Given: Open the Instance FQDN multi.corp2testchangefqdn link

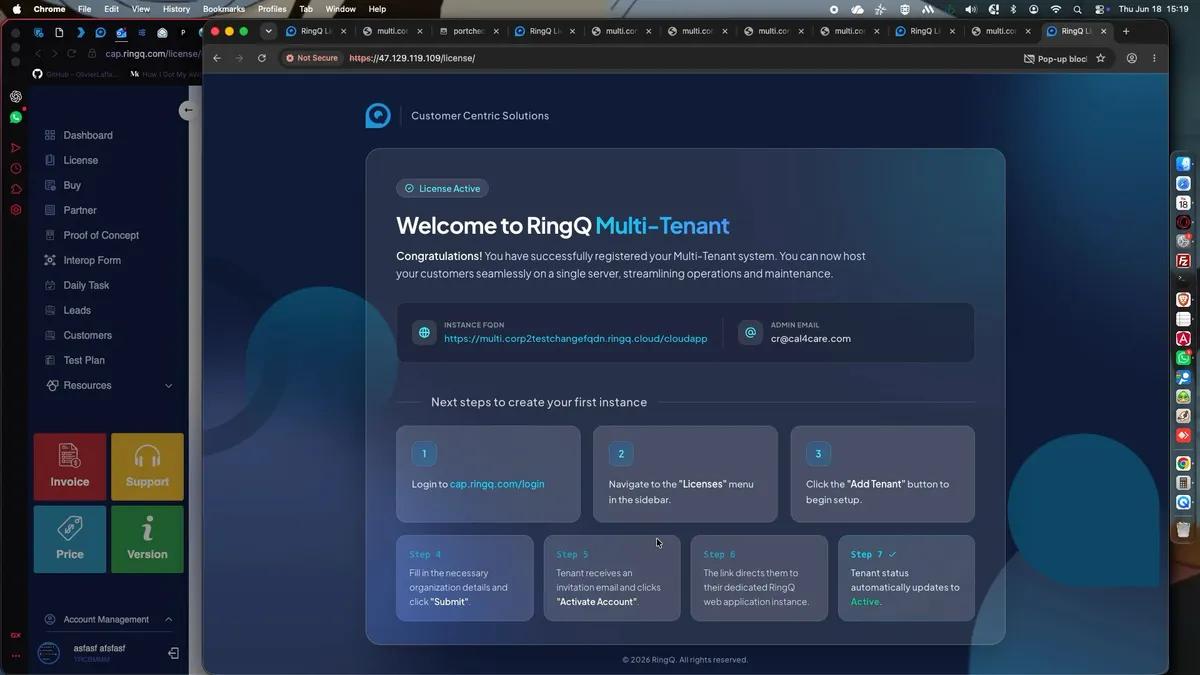Looking at the screenshot, I should pyautogui.click(x=575, y=339).
